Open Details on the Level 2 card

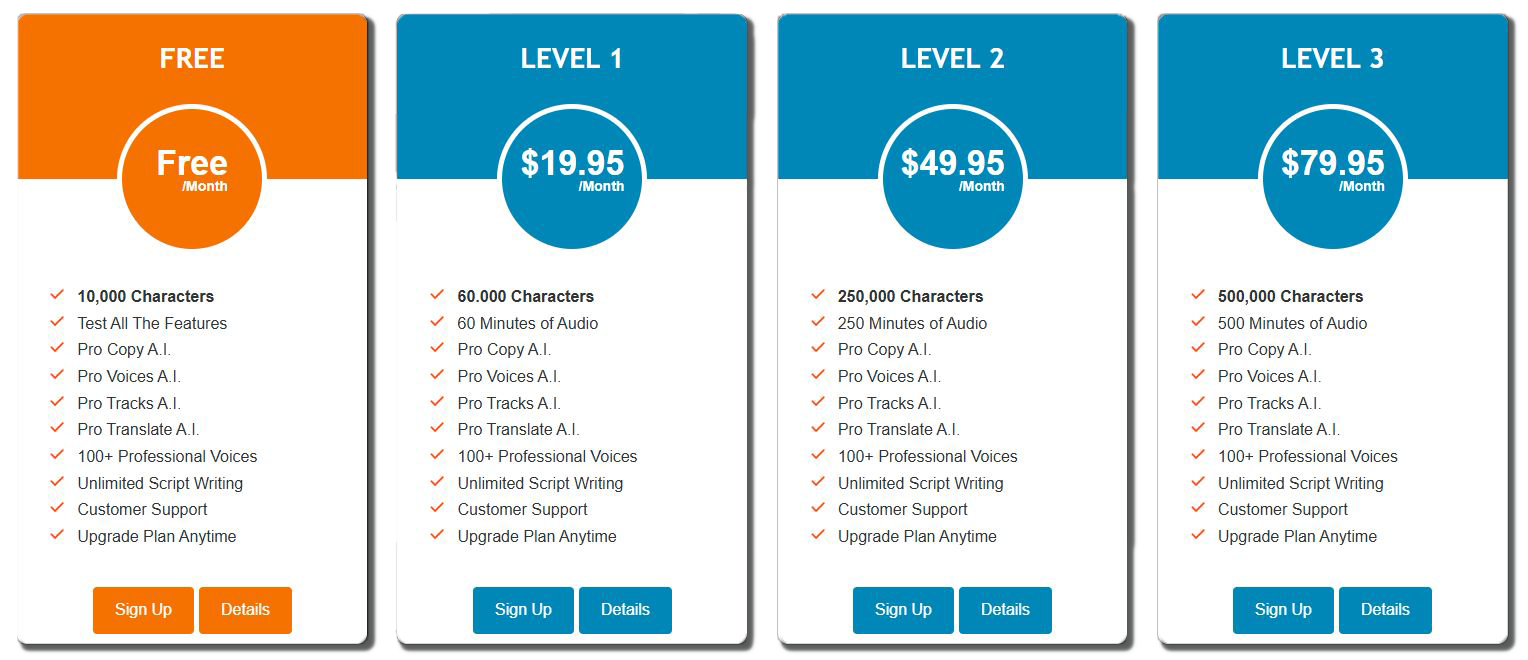pyautogui.click(x=1005, y=610)
